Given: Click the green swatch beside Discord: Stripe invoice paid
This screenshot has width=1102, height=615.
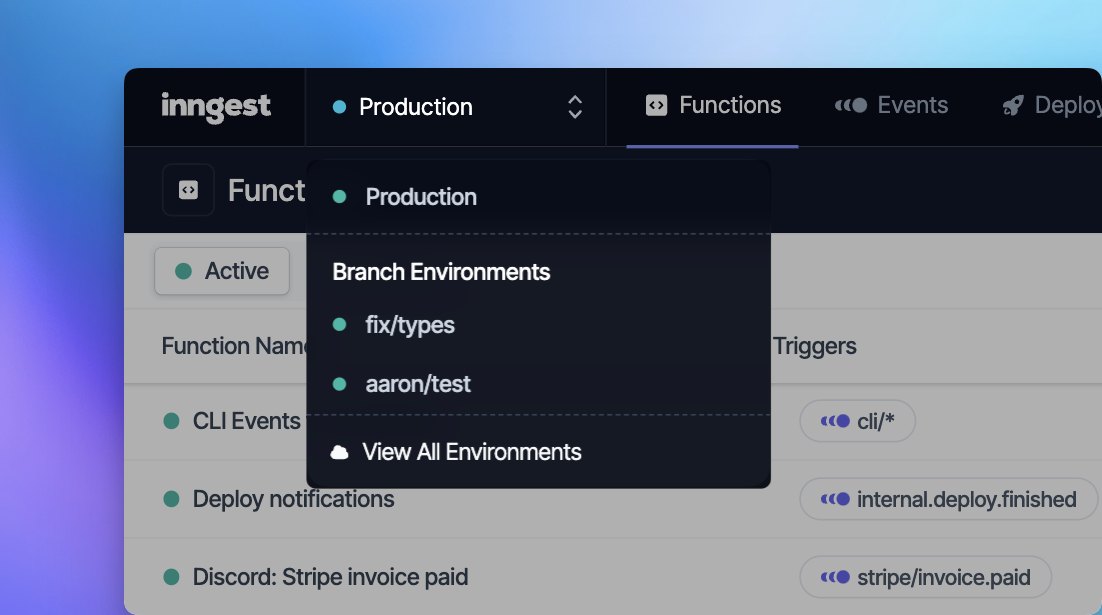Looking at the screenshot, I should [172, 577].
